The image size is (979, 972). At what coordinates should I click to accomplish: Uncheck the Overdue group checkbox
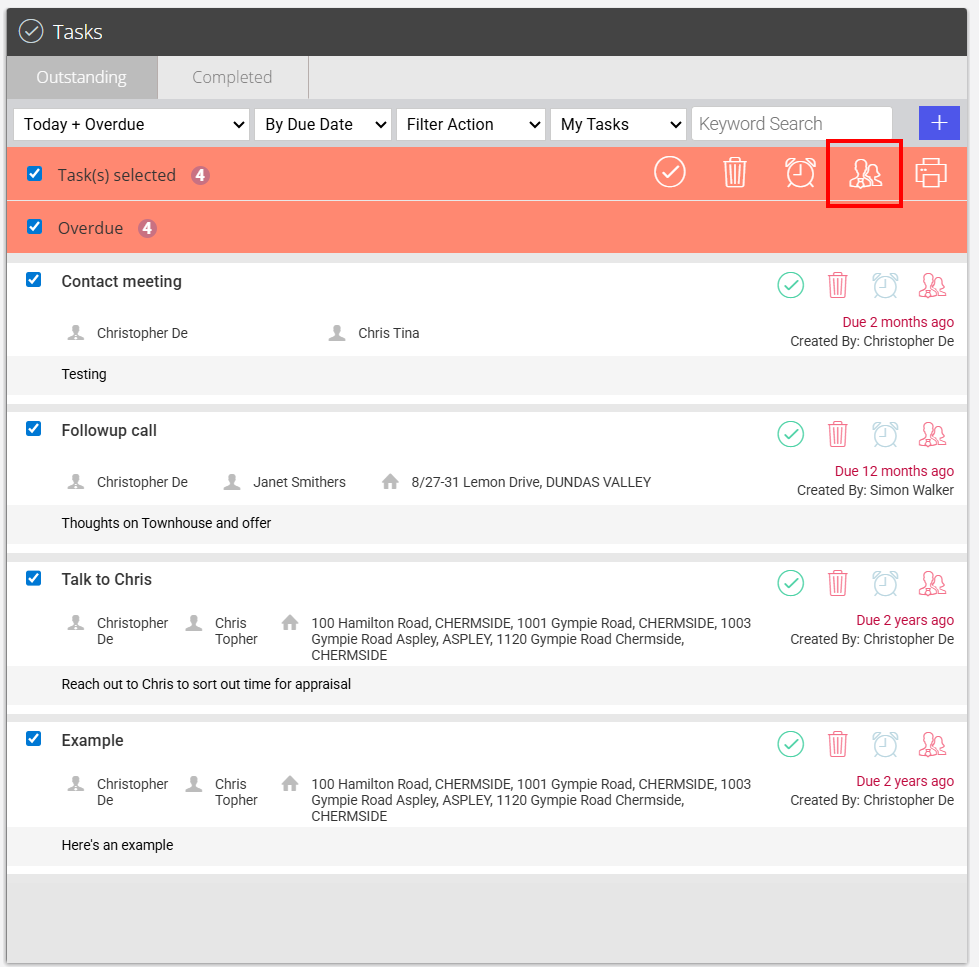pyautogui.click(x=34, y=227)
